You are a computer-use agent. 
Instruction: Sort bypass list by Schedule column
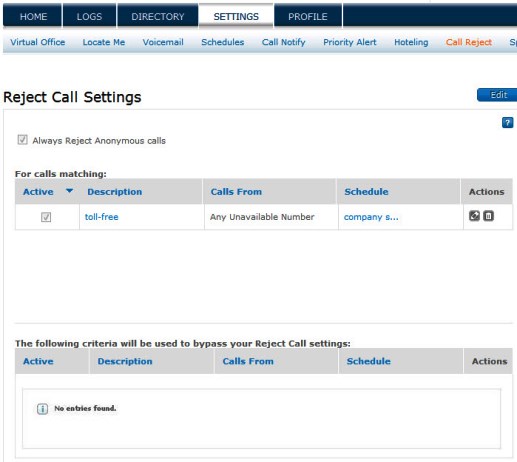368,361
